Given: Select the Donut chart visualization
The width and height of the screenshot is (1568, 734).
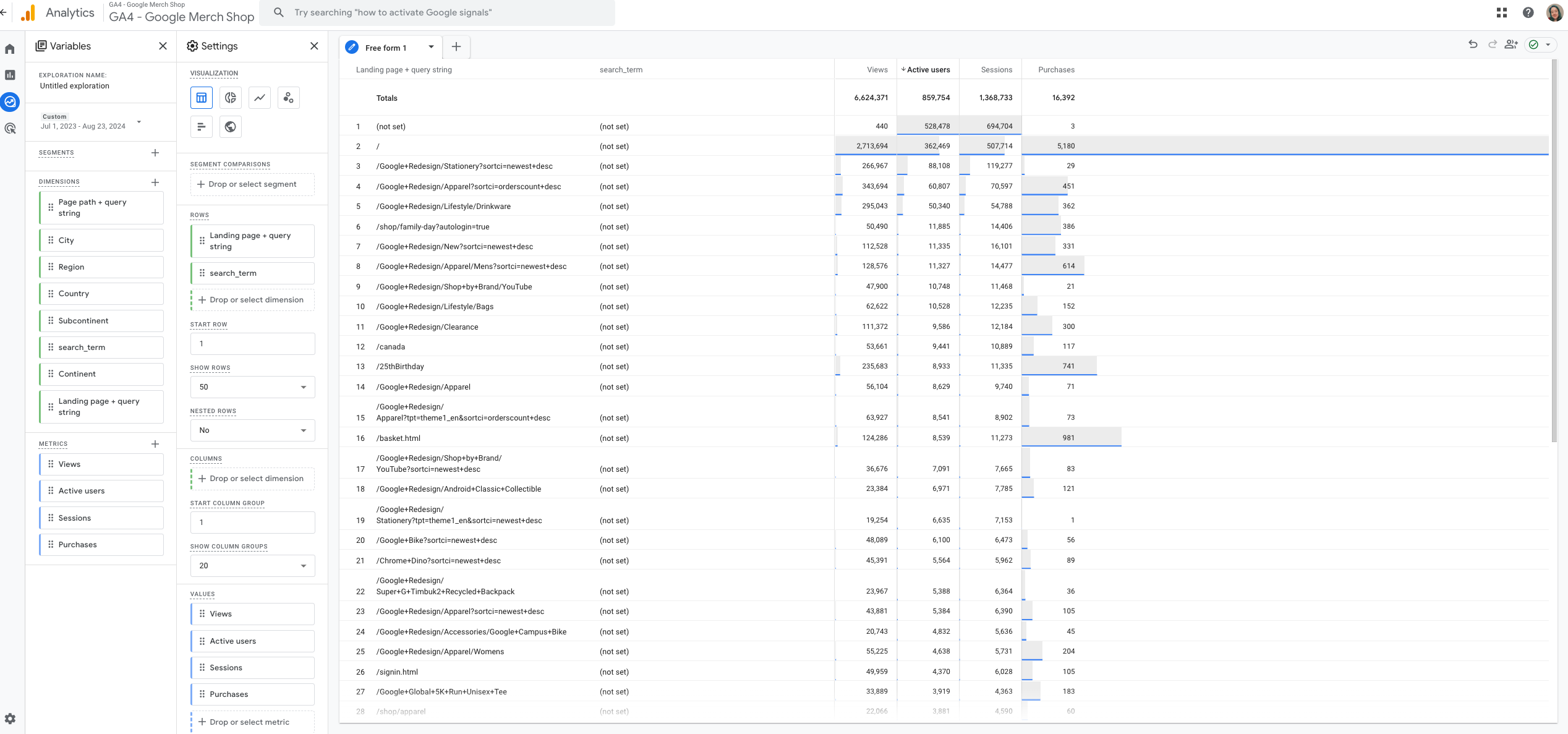Looking at the screenshot, I should (231, 98).
